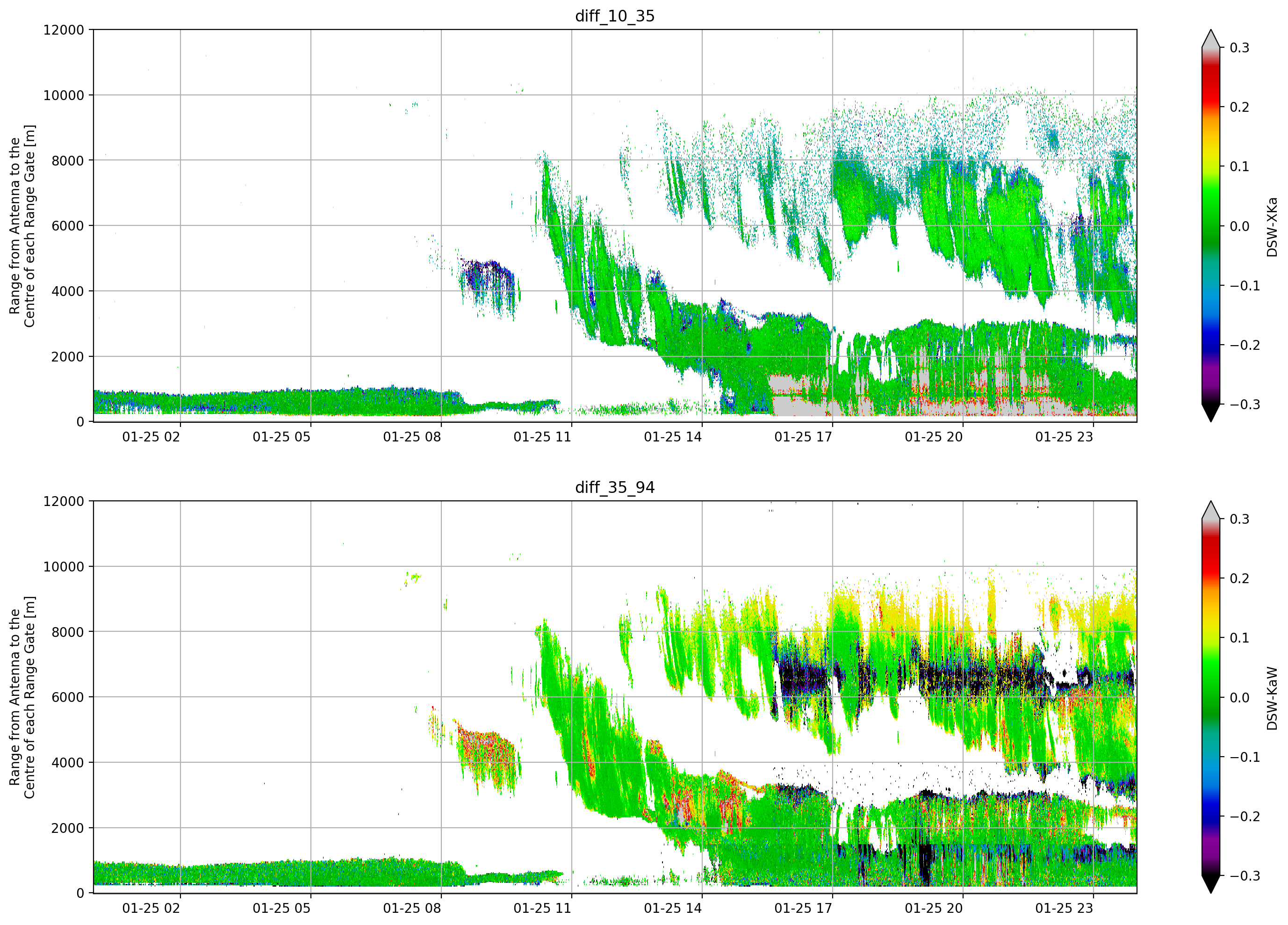Select '01-25 05' x-tick under diff_35_94 plot

click(x=282, y=909)
